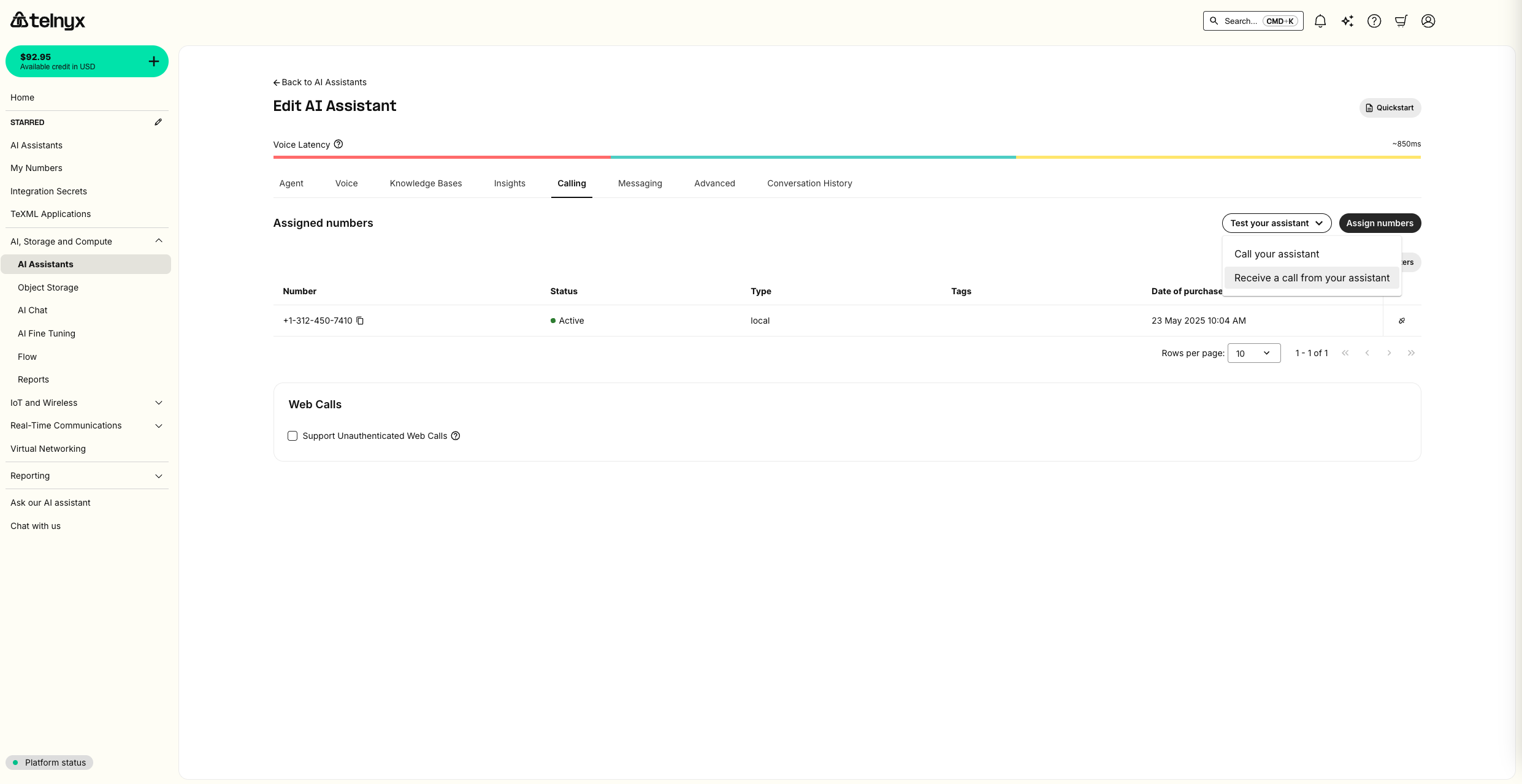
Task: Collapse the AI, Storage and Compute section
Action: (x=159, y=241)
